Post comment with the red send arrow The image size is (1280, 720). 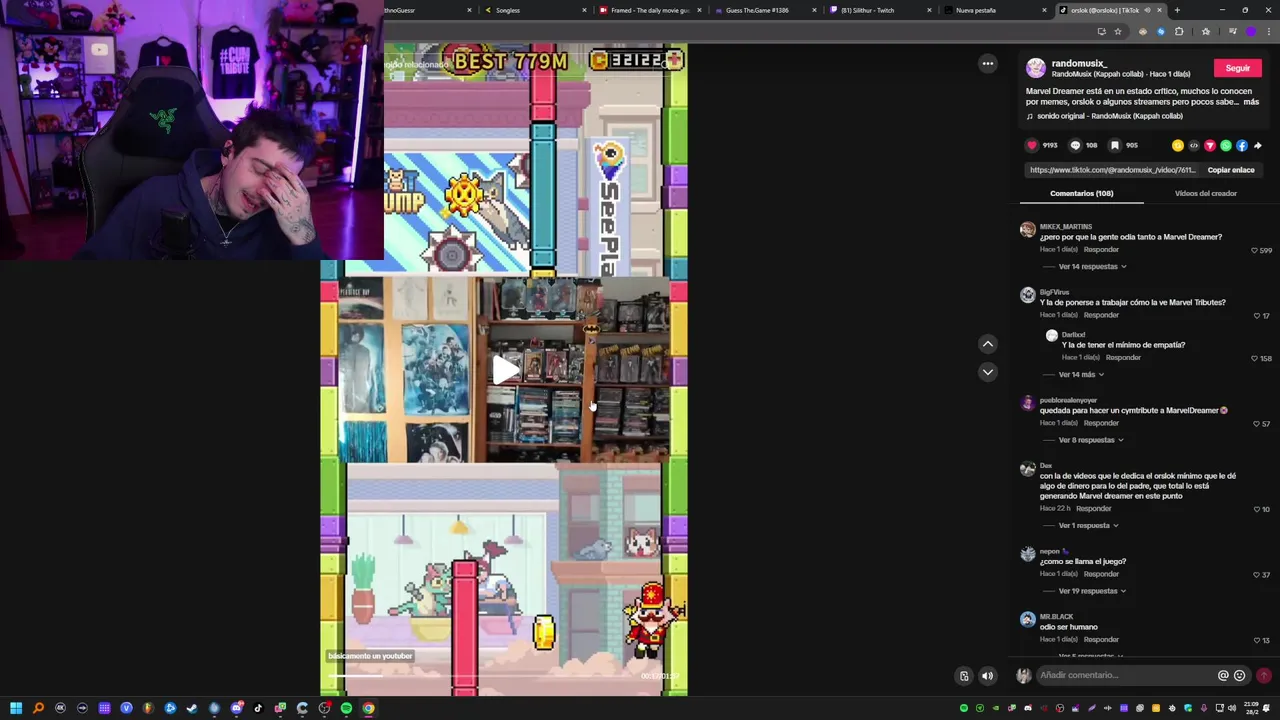[1264, 675]
